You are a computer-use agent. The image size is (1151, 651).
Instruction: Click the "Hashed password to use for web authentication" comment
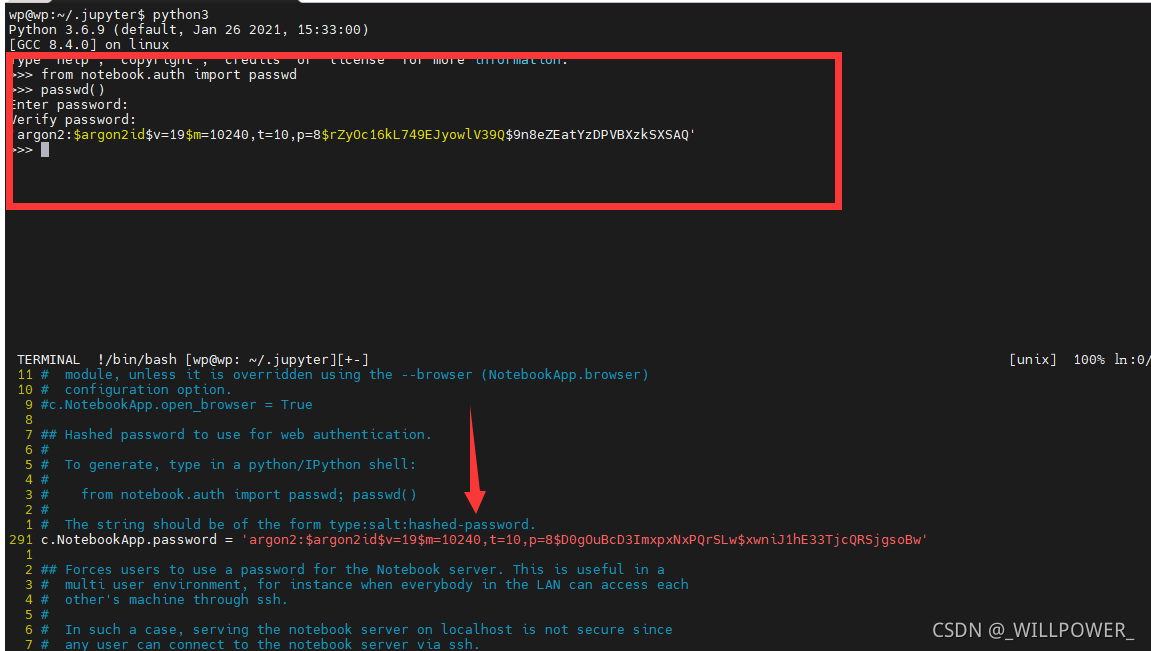[x=236, y=434]
